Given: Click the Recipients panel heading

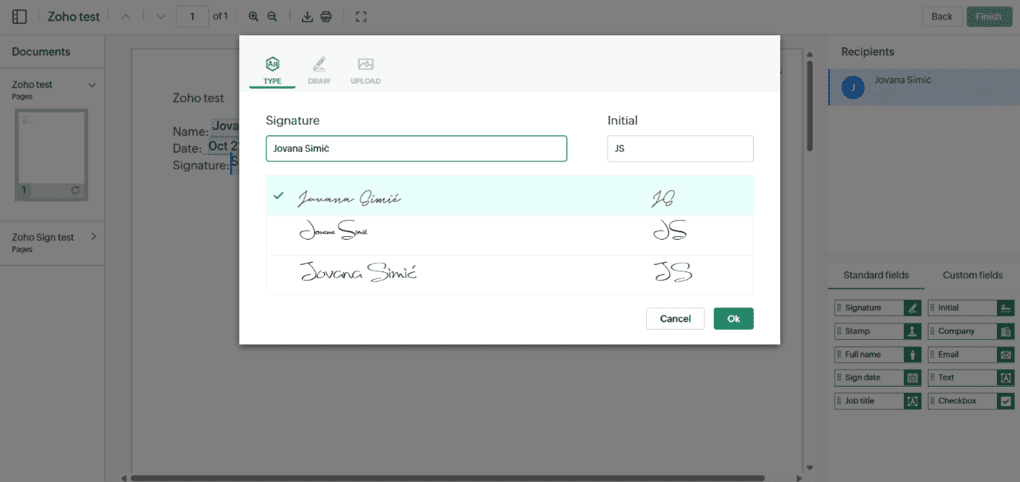Looking at the screenshot, I should (x=868, y=51).
